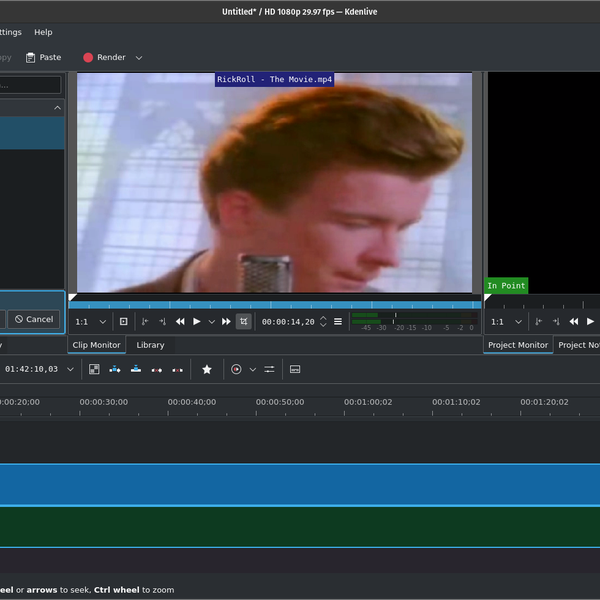Fast forward in the clip monitor
This screenshot has height=600, width=600.
(226, 321)
